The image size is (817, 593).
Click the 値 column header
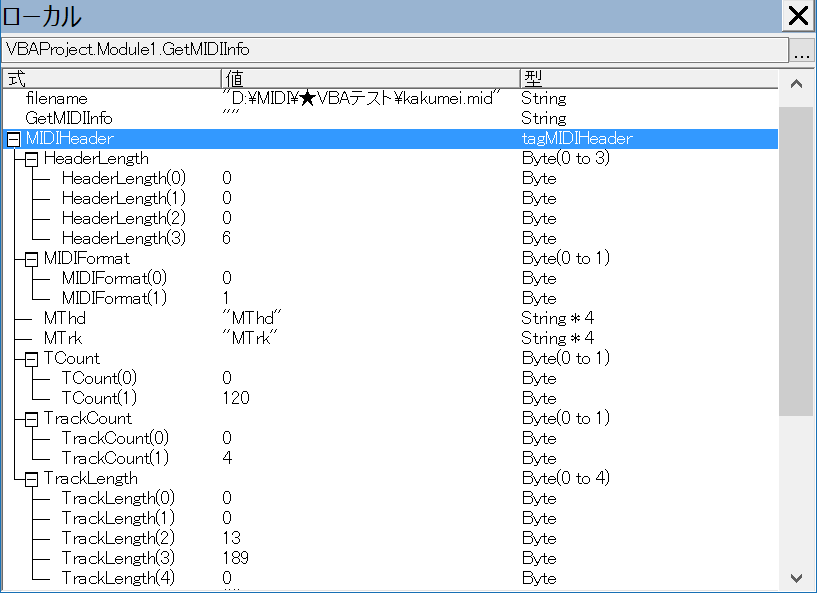(368, 78)
